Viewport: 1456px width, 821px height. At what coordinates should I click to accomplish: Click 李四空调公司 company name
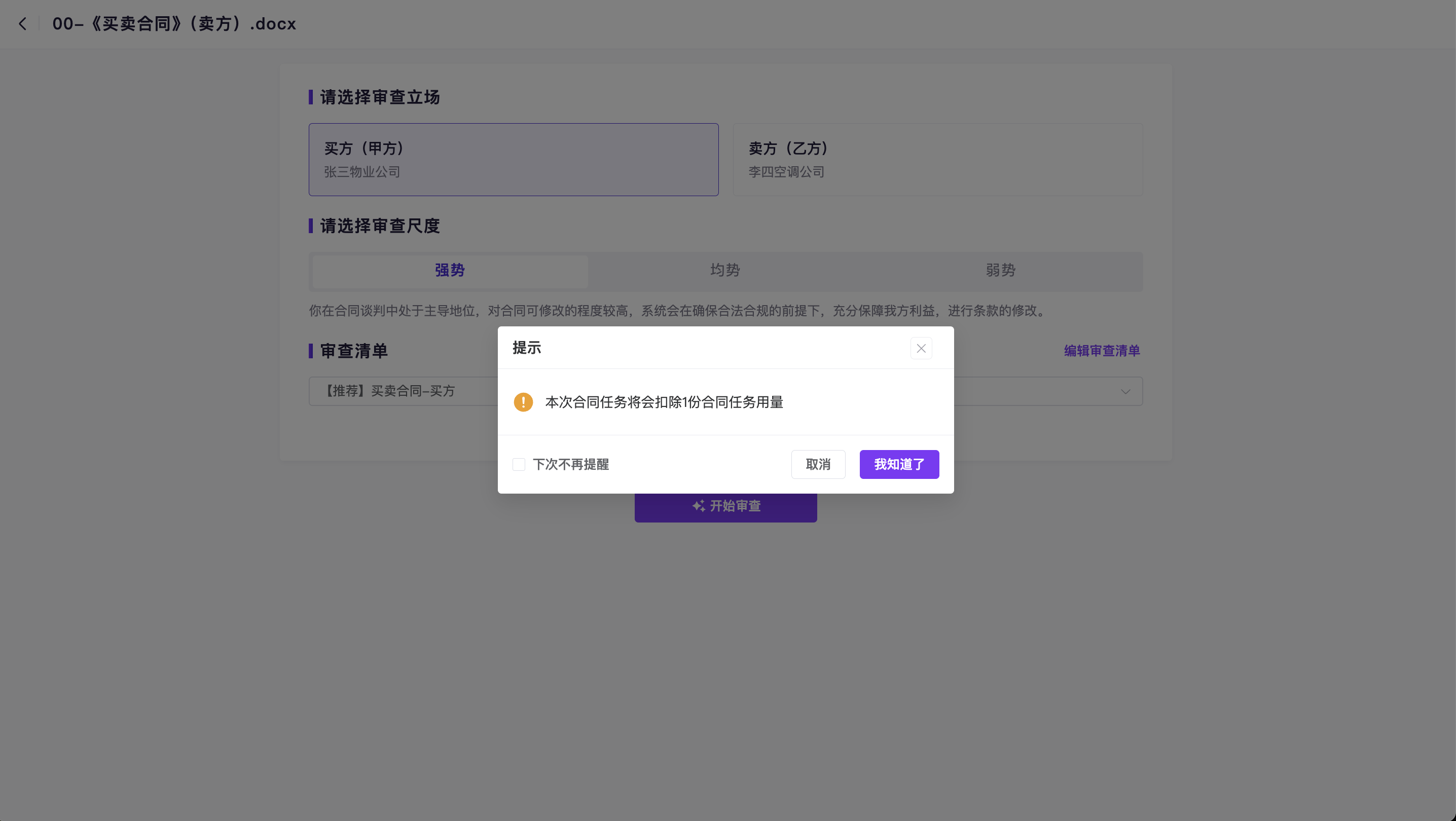pyautogui.click(x=786, y=172)
